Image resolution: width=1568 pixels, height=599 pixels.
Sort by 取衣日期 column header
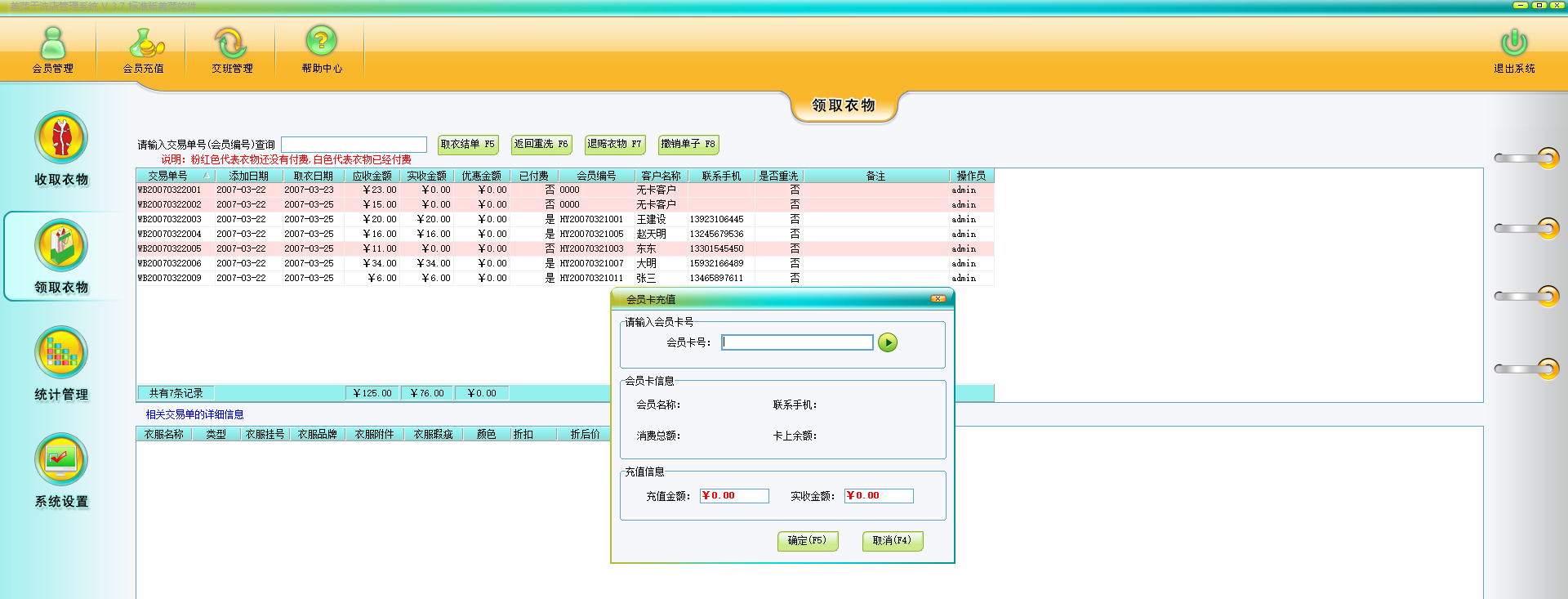point(314,176)
